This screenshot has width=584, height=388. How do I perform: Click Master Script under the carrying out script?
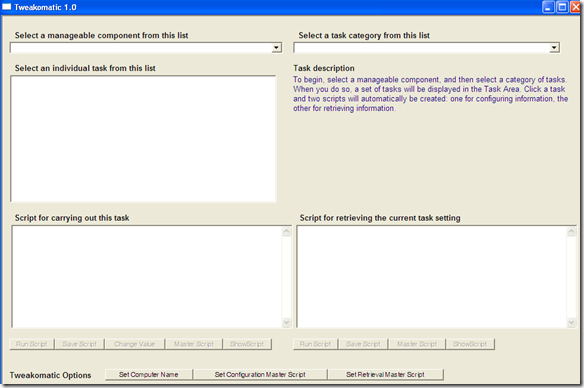tap(194, 344)
